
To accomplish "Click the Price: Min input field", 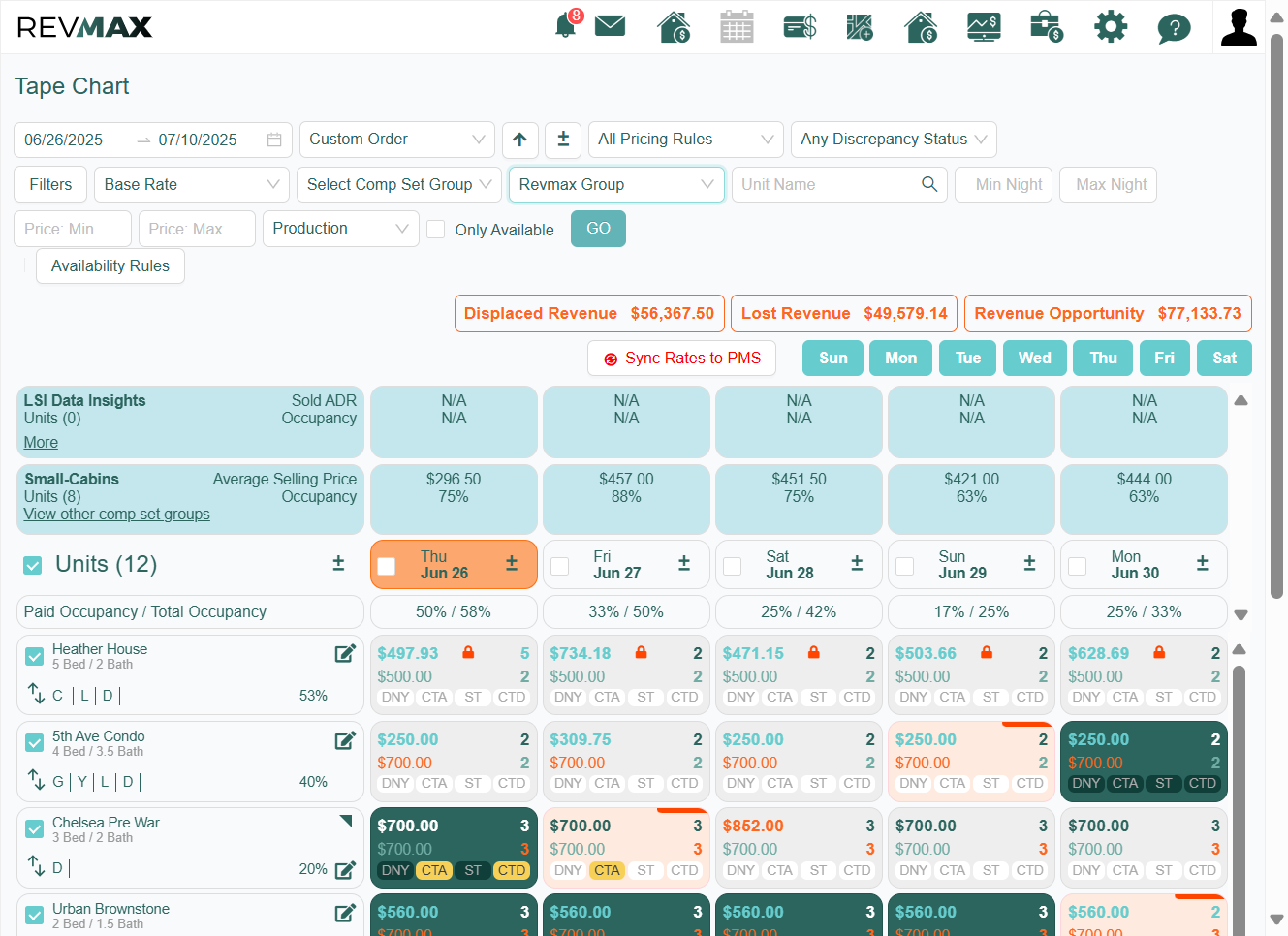I will click(73, 229).
